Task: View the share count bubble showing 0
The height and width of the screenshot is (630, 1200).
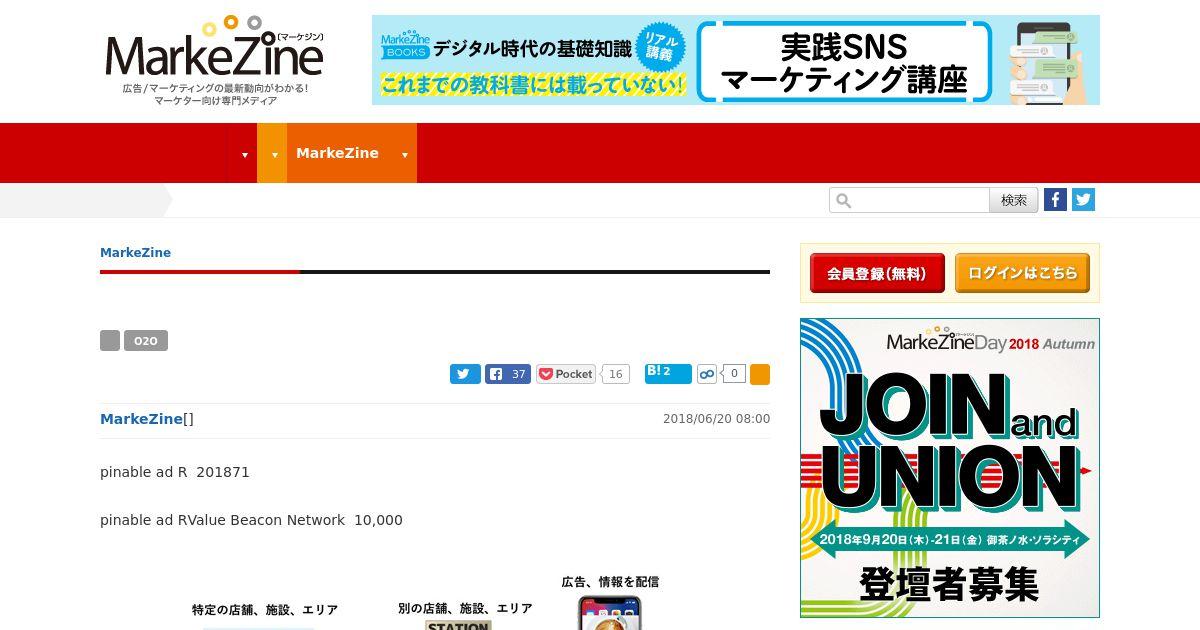Action: [x=734, y=374]
